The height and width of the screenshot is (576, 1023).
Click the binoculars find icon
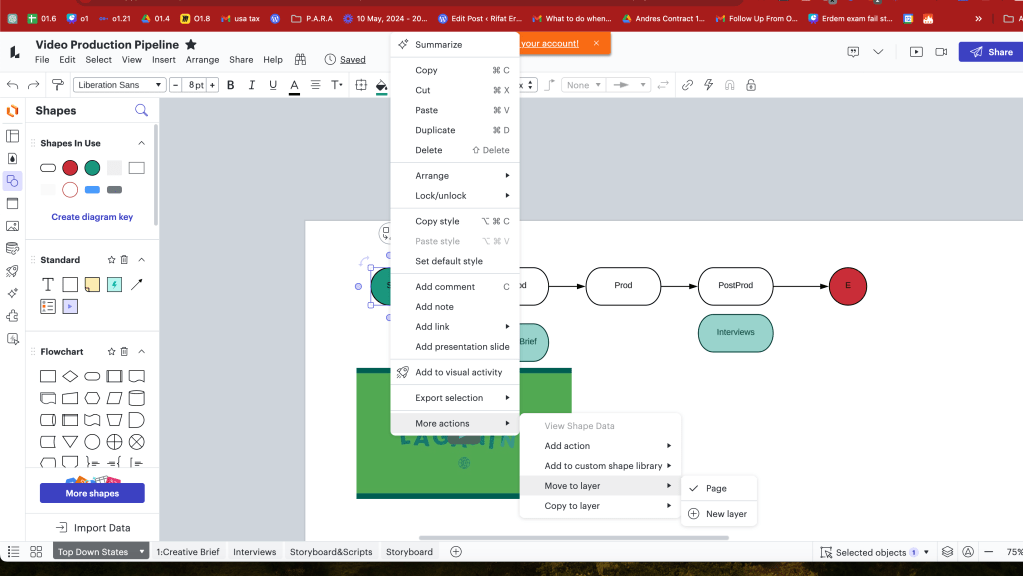(300, 59)
